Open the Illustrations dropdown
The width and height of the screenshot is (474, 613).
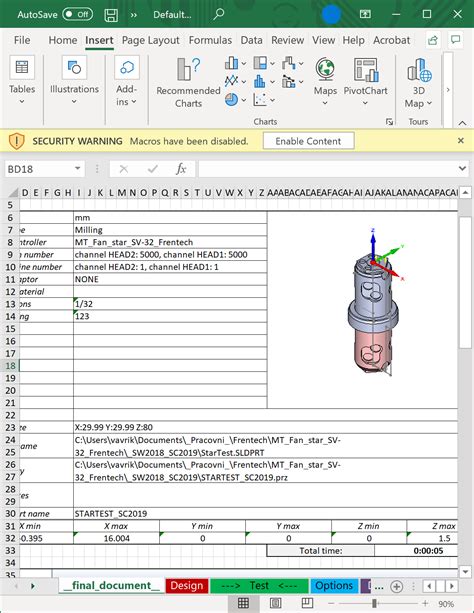click(x=74, y=80)
